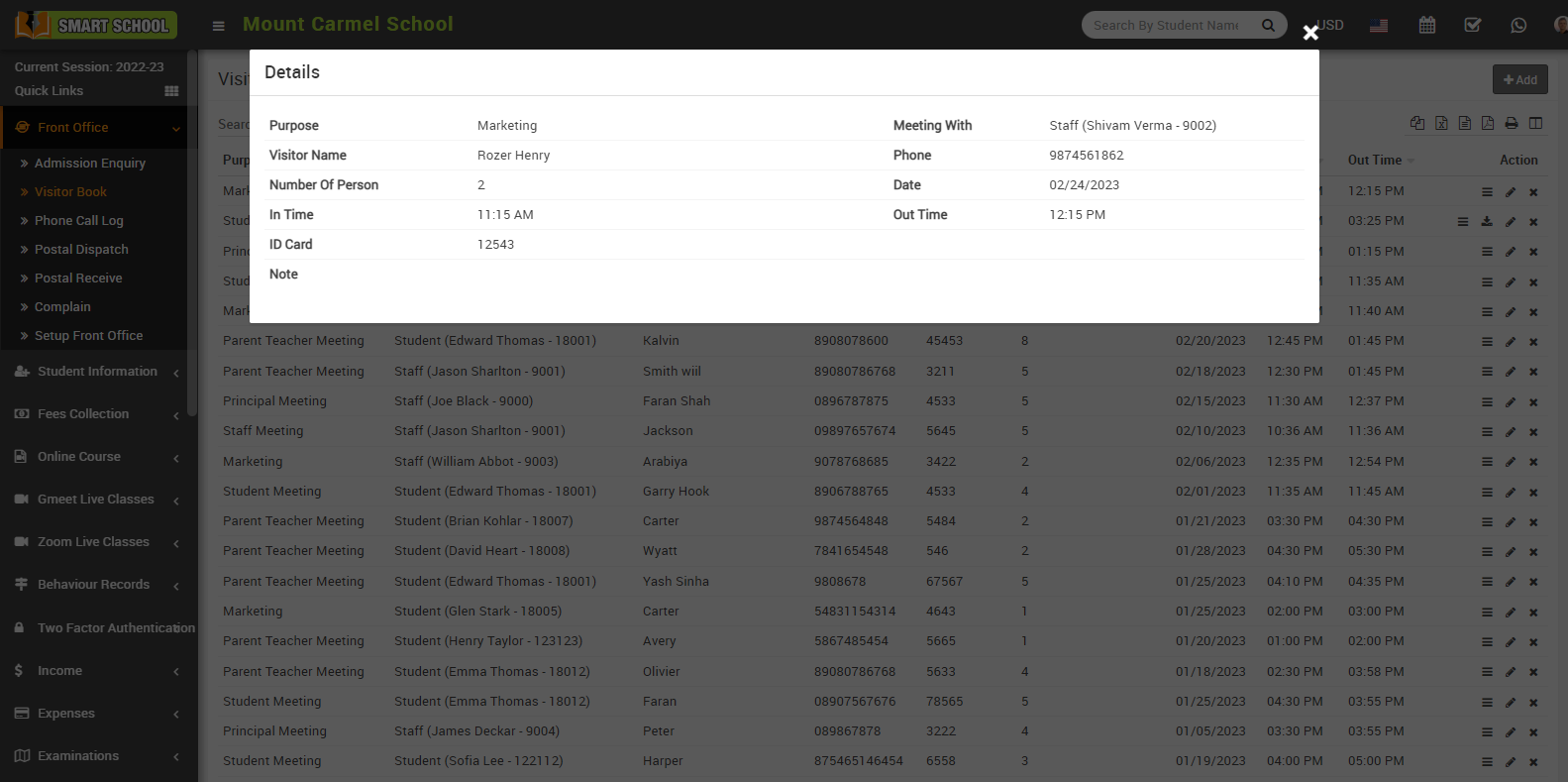This screenshot has height=782, width=1568.
Task: Expand the Student Information menu
Action: 97,372
